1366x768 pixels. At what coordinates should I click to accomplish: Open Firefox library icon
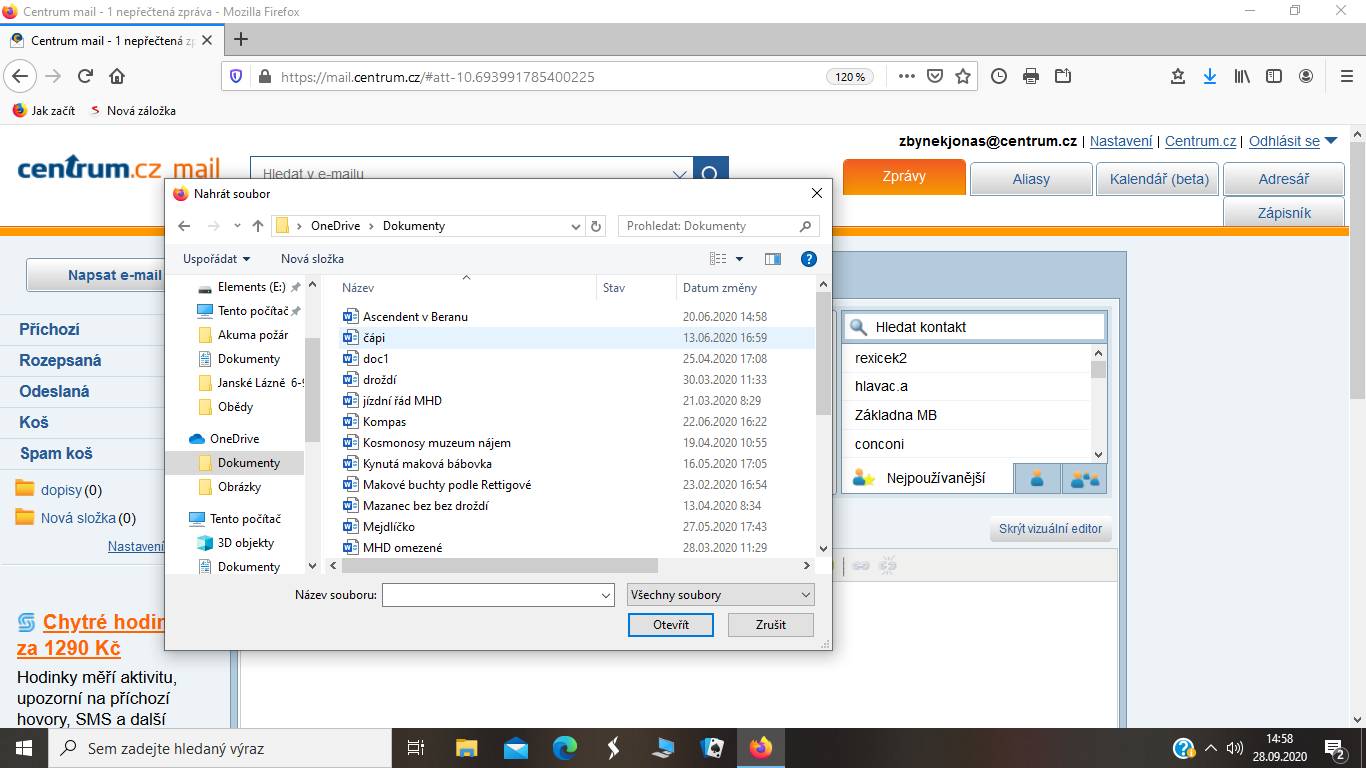tap(1242, 76)
